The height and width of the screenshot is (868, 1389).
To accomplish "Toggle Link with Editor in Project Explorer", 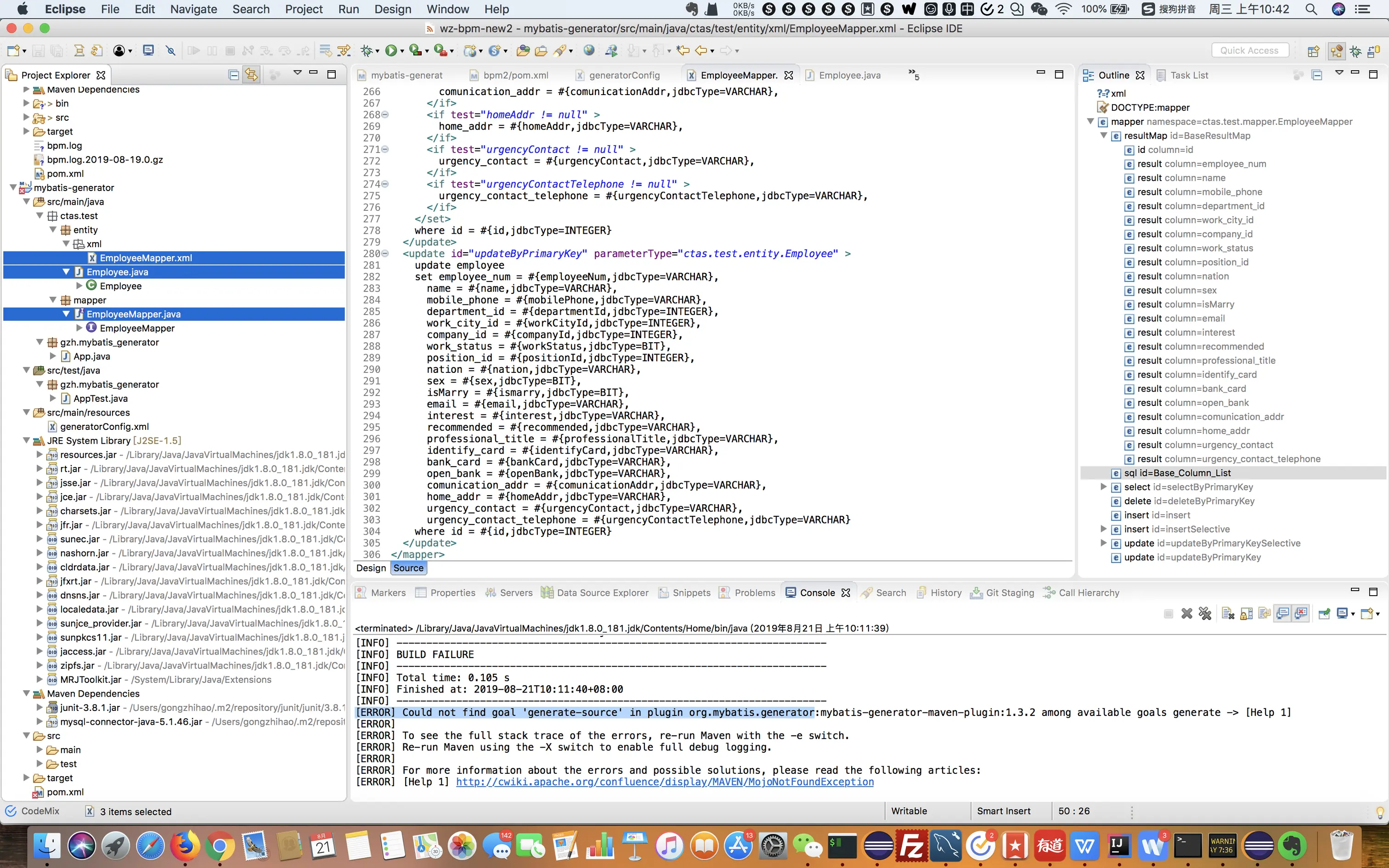I will pyautogui.click(x=251, y=74).
